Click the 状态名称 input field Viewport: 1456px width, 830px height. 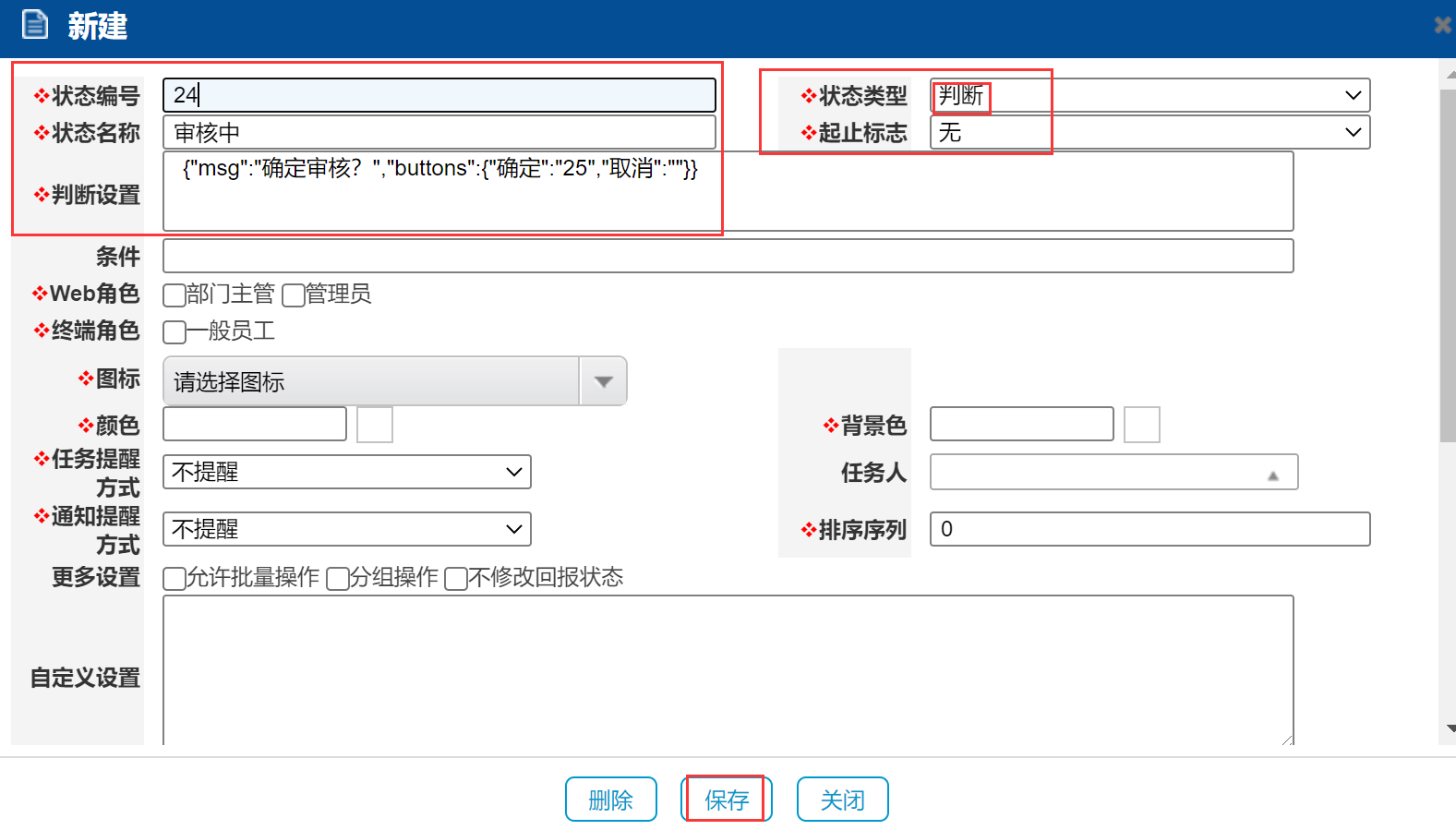pos(439,133)
